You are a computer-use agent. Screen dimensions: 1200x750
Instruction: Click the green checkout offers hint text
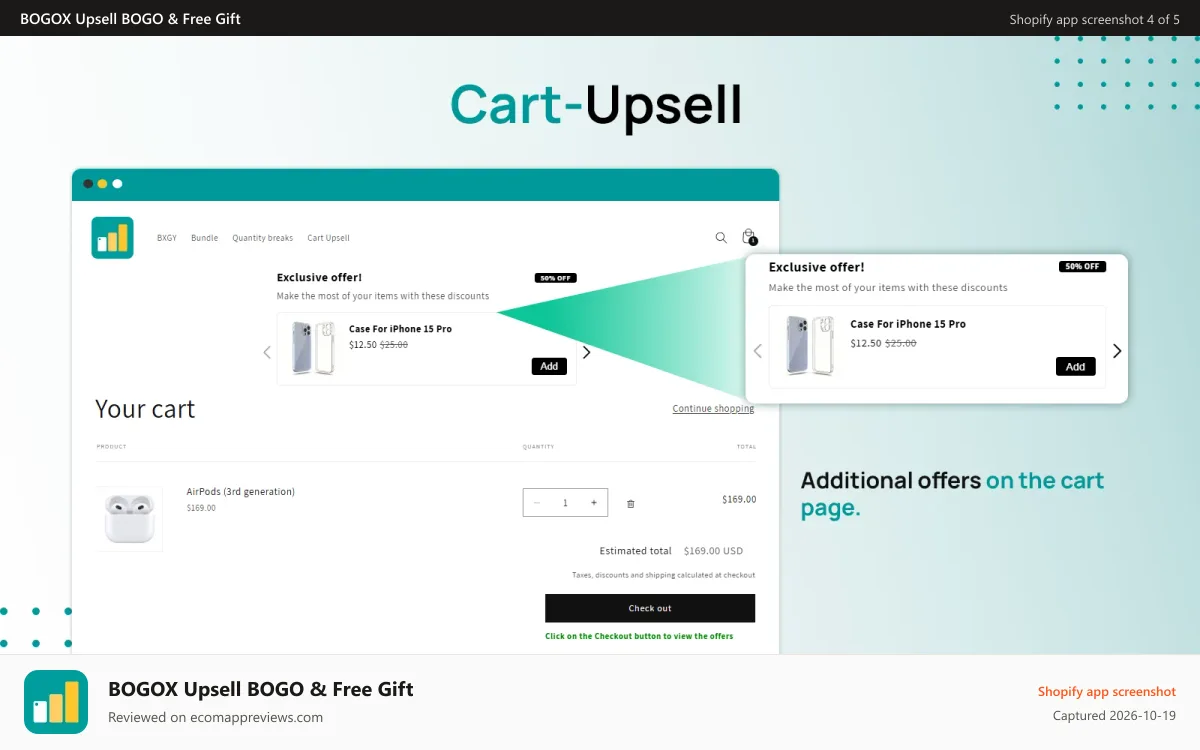tap(639, 636)
